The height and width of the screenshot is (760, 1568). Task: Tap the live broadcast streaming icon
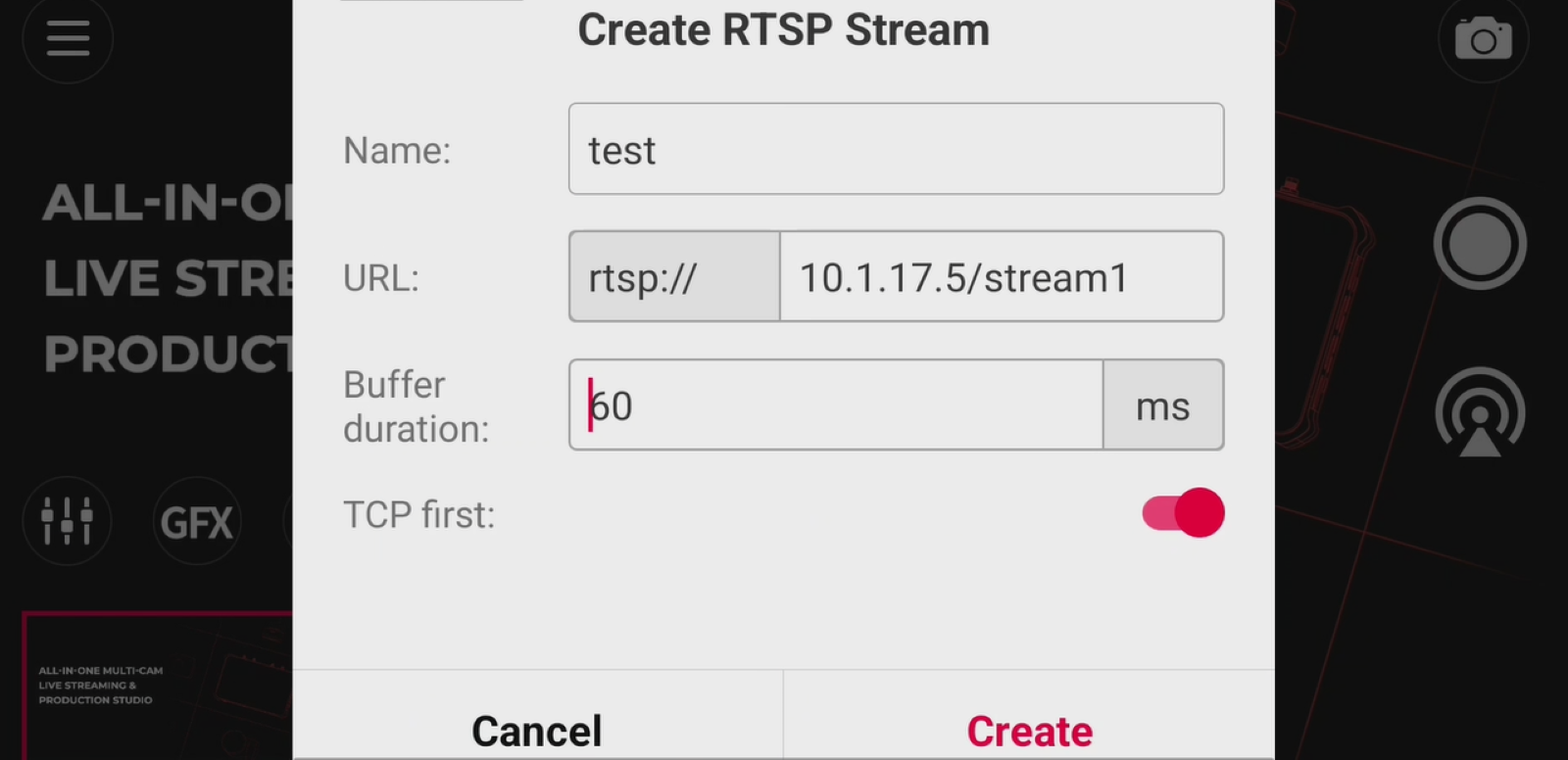(1480, 412)
